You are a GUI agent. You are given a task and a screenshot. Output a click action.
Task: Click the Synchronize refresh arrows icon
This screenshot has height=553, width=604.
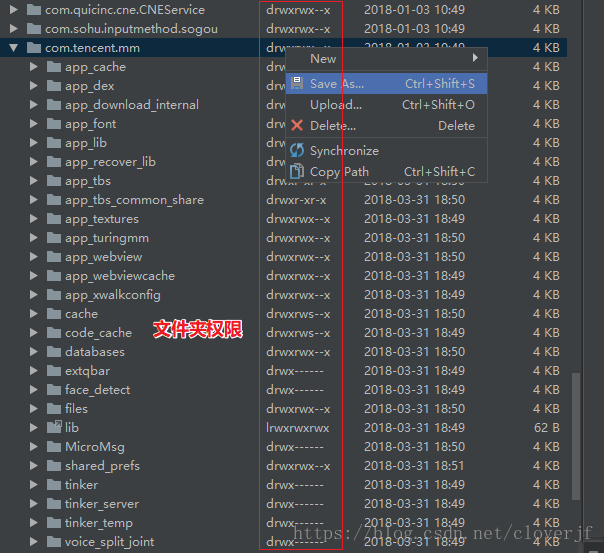tap(297, 150)
